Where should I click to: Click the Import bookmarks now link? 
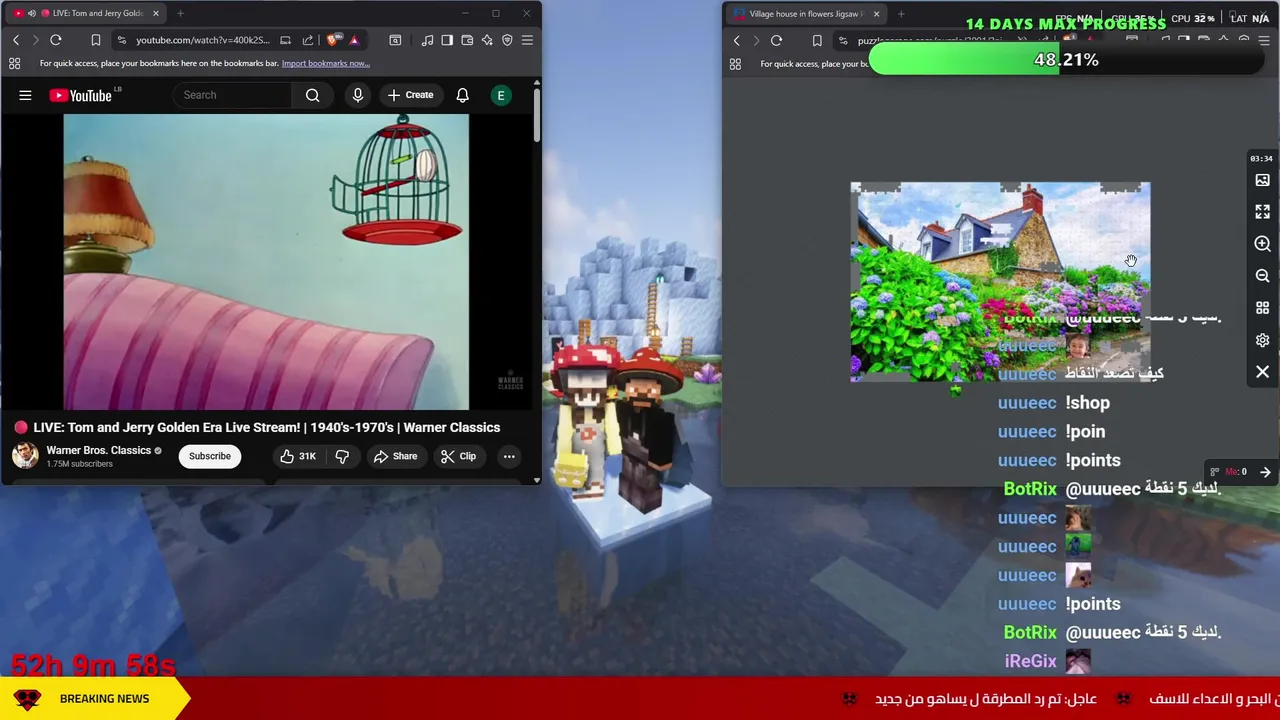click(326, 63)
